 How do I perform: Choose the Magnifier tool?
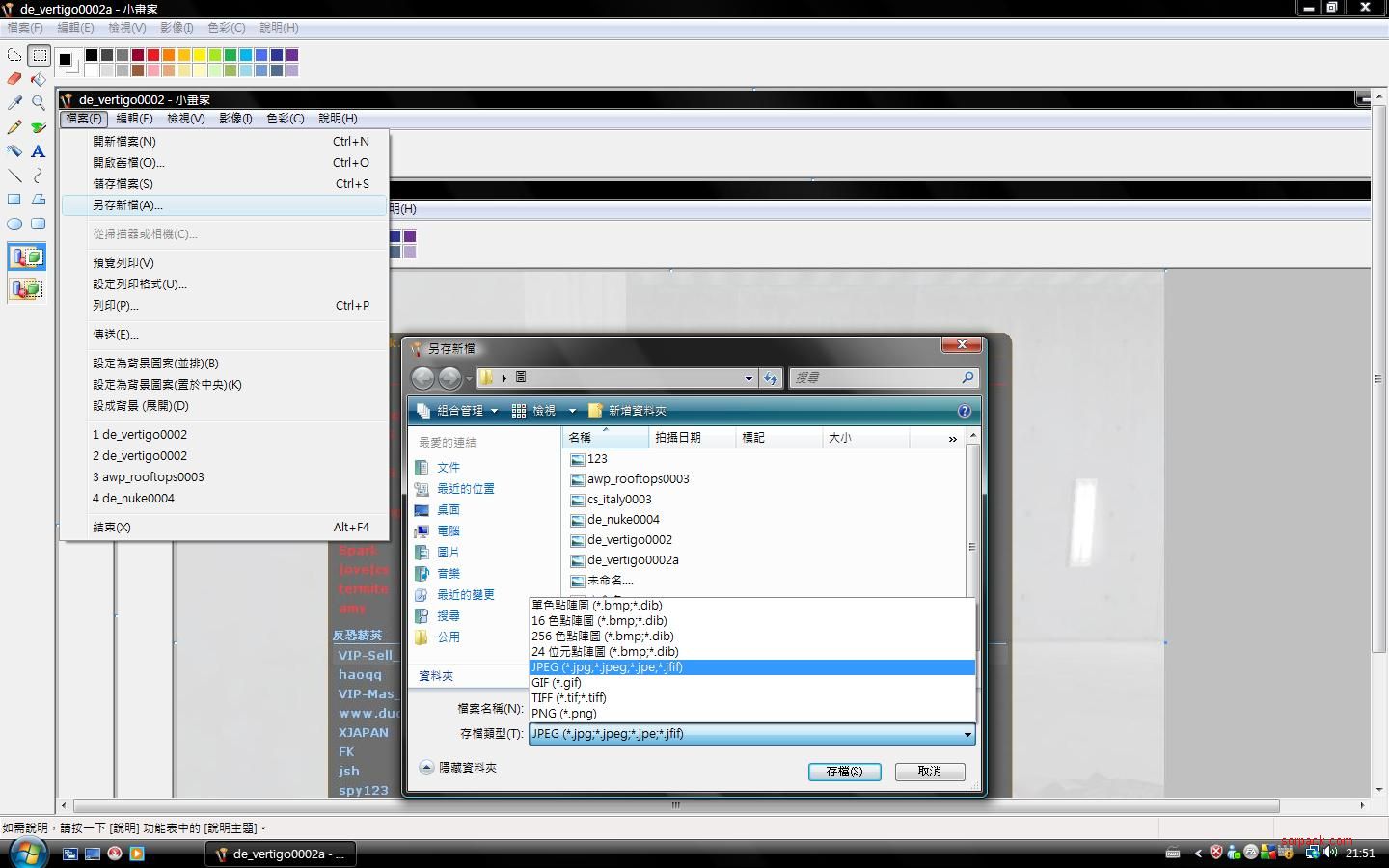[39, 102]
